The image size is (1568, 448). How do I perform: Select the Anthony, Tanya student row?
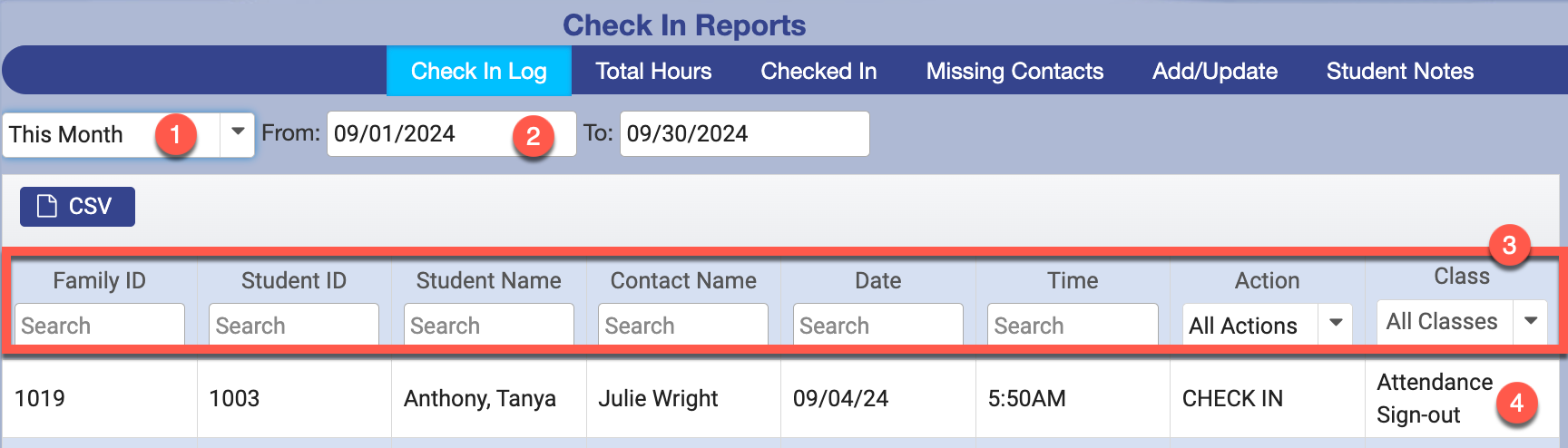(479, 399)
